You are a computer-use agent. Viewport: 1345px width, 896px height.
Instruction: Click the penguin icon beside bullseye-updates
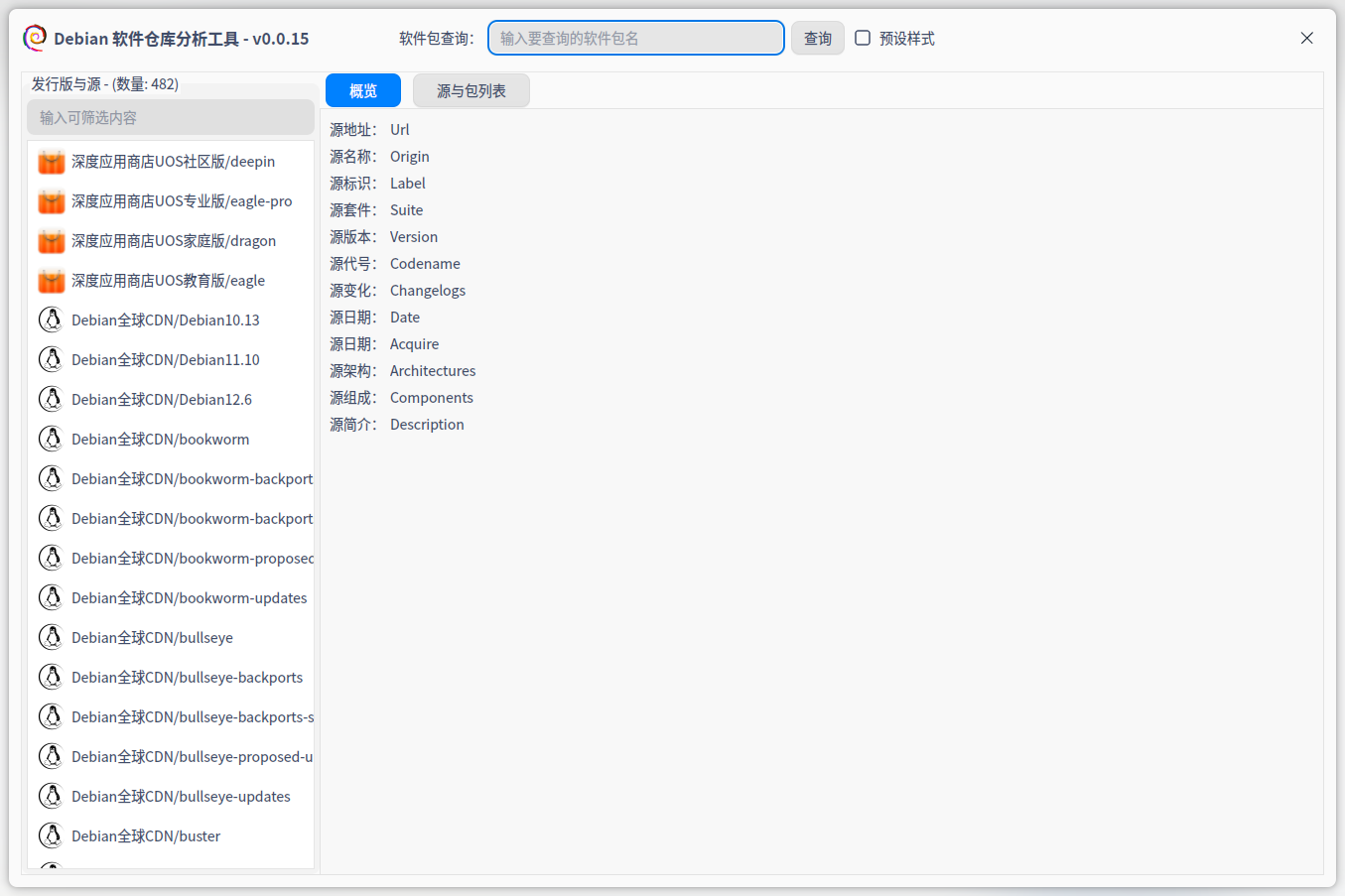click(x=51, y=796)
